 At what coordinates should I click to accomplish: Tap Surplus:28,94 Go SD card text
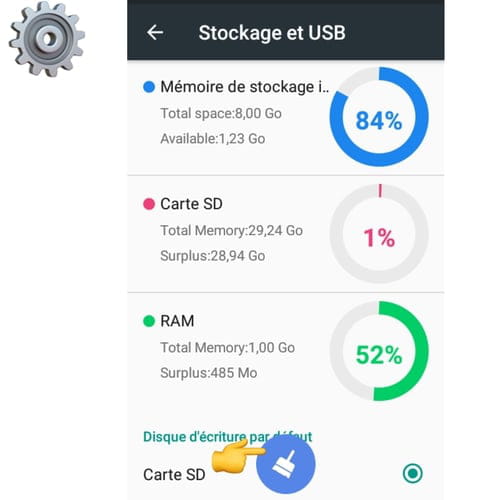213,256
